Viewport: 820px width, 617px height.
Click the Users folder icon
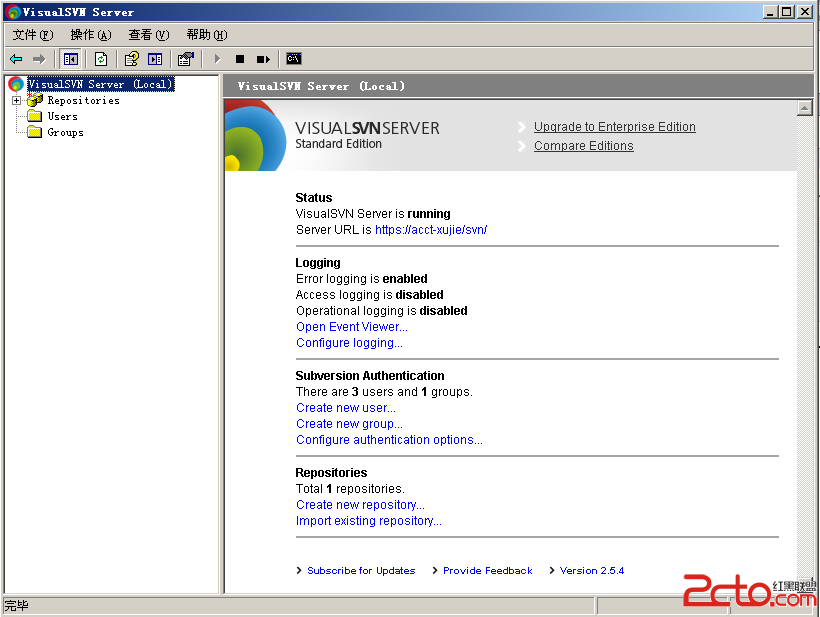coord(35,116)
